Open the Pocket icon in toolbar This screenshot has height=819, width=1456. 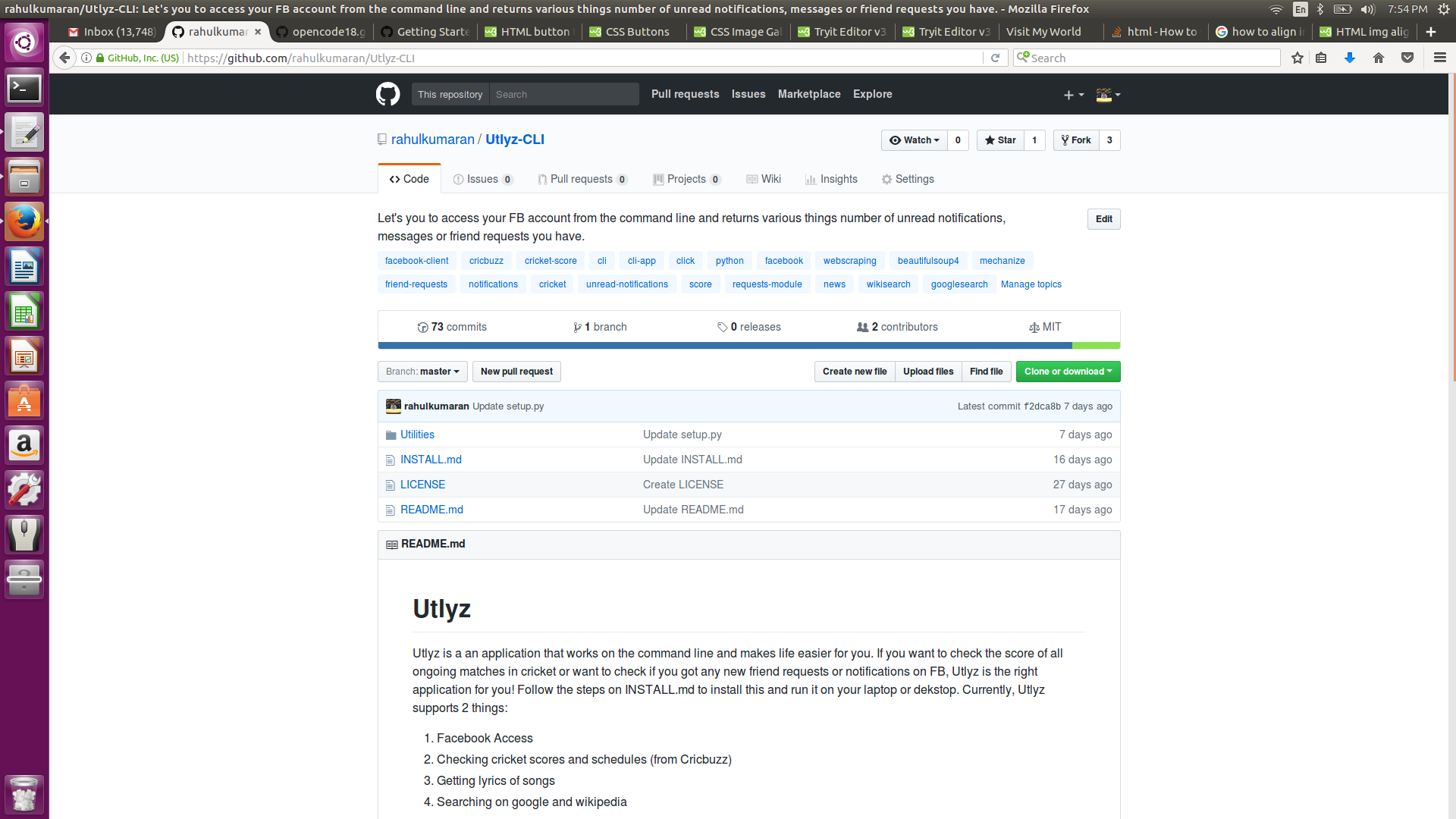point(1407,58)
